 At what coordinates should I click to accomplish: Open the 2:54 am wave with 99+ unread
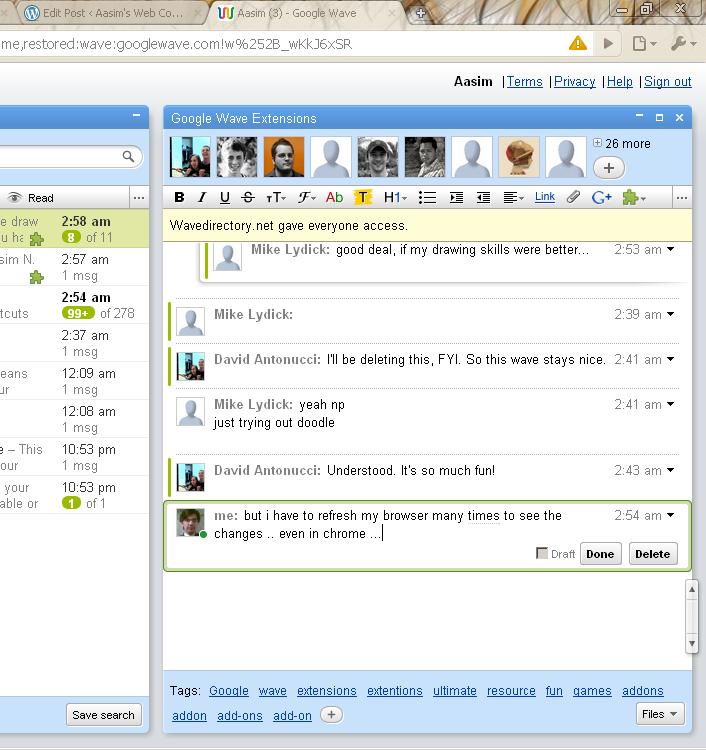(74, 305)
